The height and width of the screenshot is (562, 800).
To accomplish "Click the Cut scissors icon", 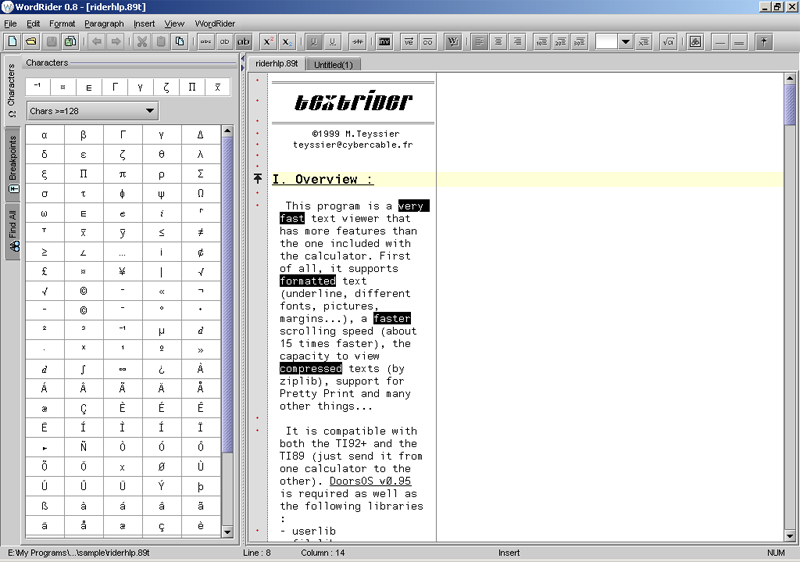I will tap(142, 42).
